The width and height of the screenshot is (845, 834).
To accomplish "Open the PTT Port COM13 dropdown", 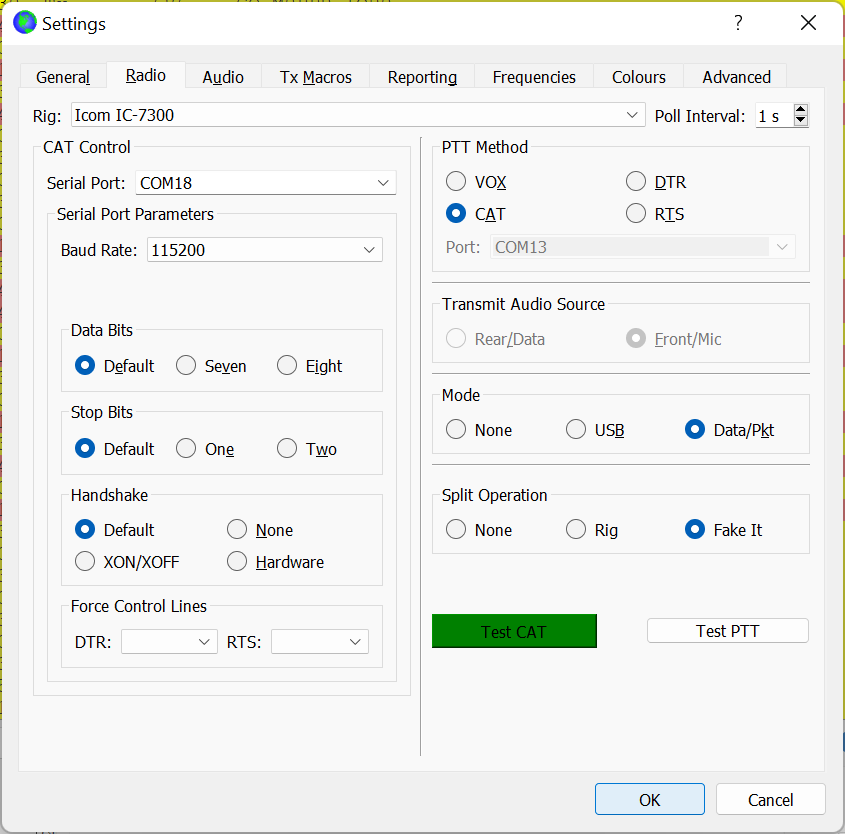I will click(x=642, y=247).
